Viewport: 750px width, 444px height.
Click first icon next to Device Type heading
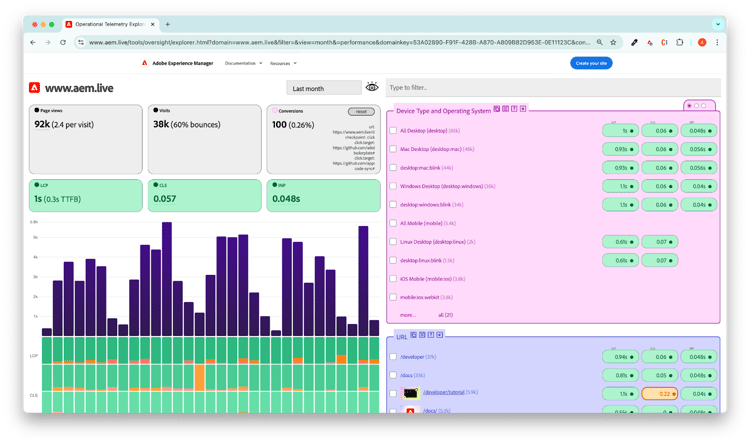tap(496, 108)
